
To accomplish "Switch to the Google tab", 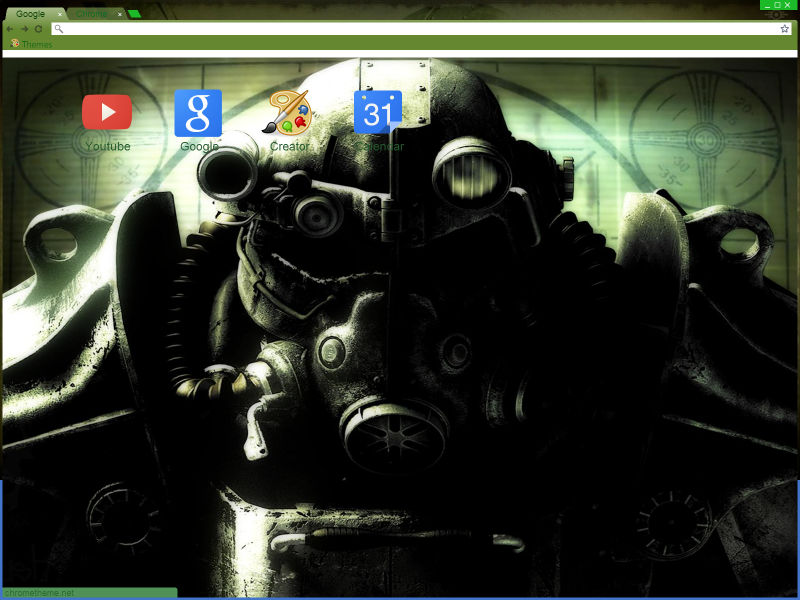I will pos(28,14).
